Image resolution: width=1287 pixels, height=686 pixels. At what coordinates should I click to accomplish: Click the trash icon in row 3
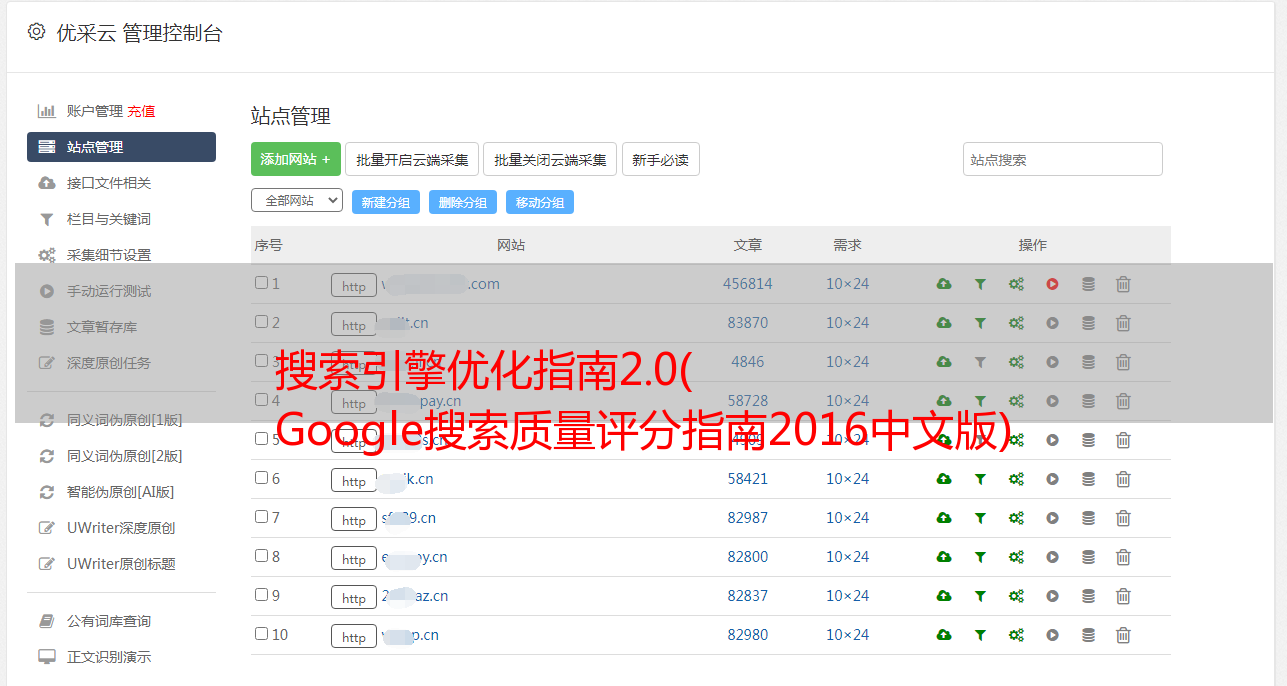[1123, 362]
